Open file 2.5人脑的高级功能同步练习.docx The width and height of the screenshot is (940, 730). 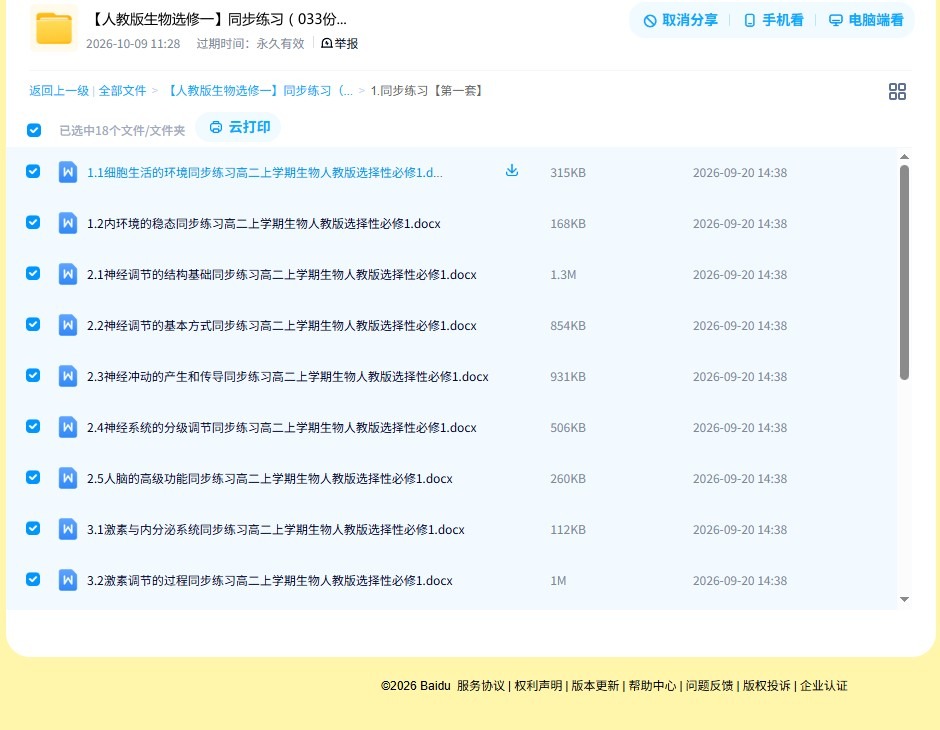click(269, 478)
